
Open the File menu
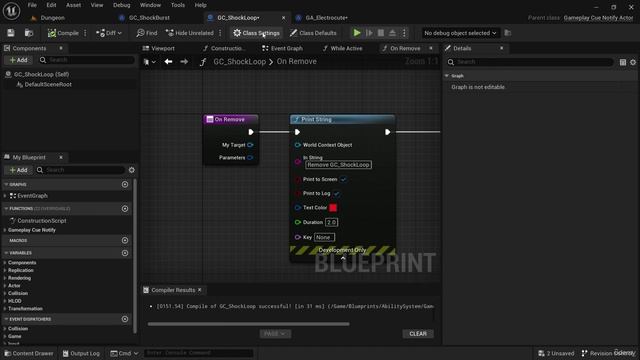[x=32, y=5]
